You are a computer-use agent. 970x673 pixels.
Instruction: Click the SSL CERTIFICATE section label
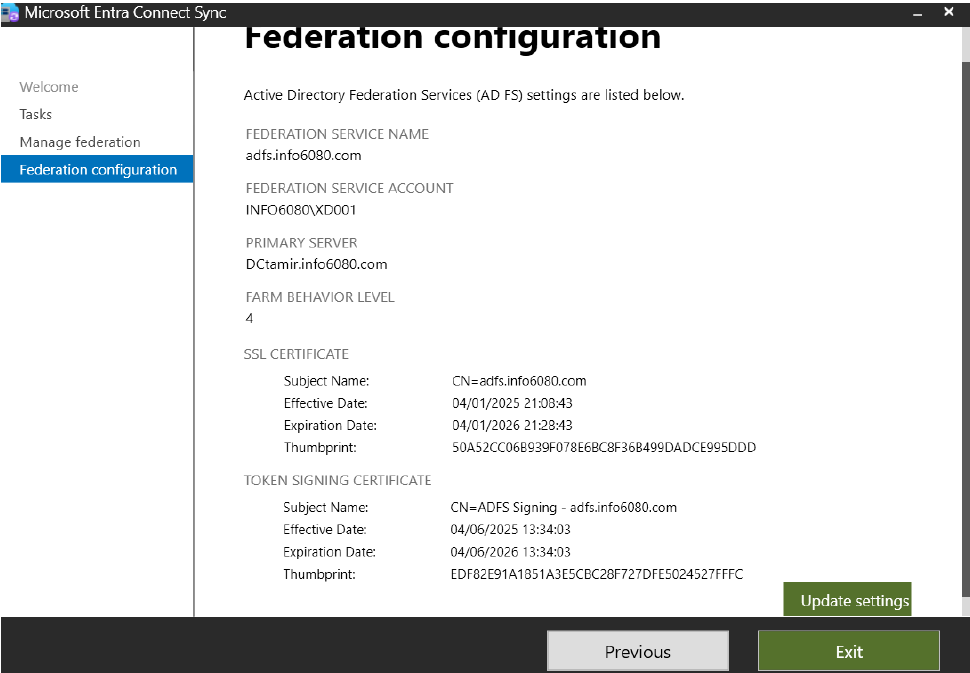coord(296,354)
